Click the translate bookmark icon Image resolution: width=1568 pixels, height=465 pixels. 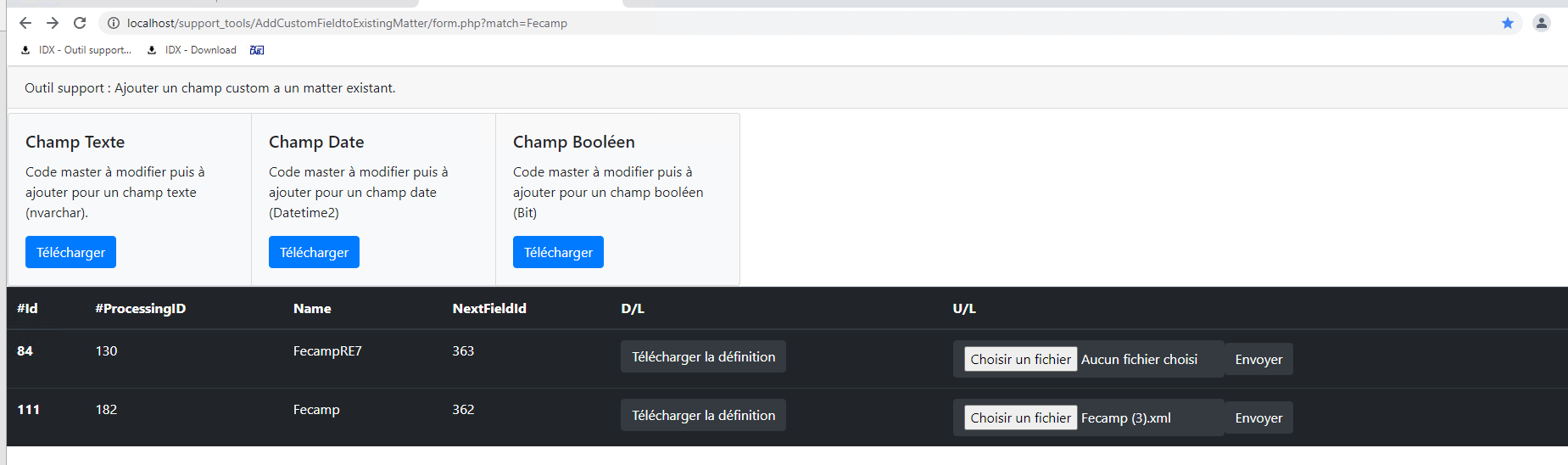click(x=257, y=50)
